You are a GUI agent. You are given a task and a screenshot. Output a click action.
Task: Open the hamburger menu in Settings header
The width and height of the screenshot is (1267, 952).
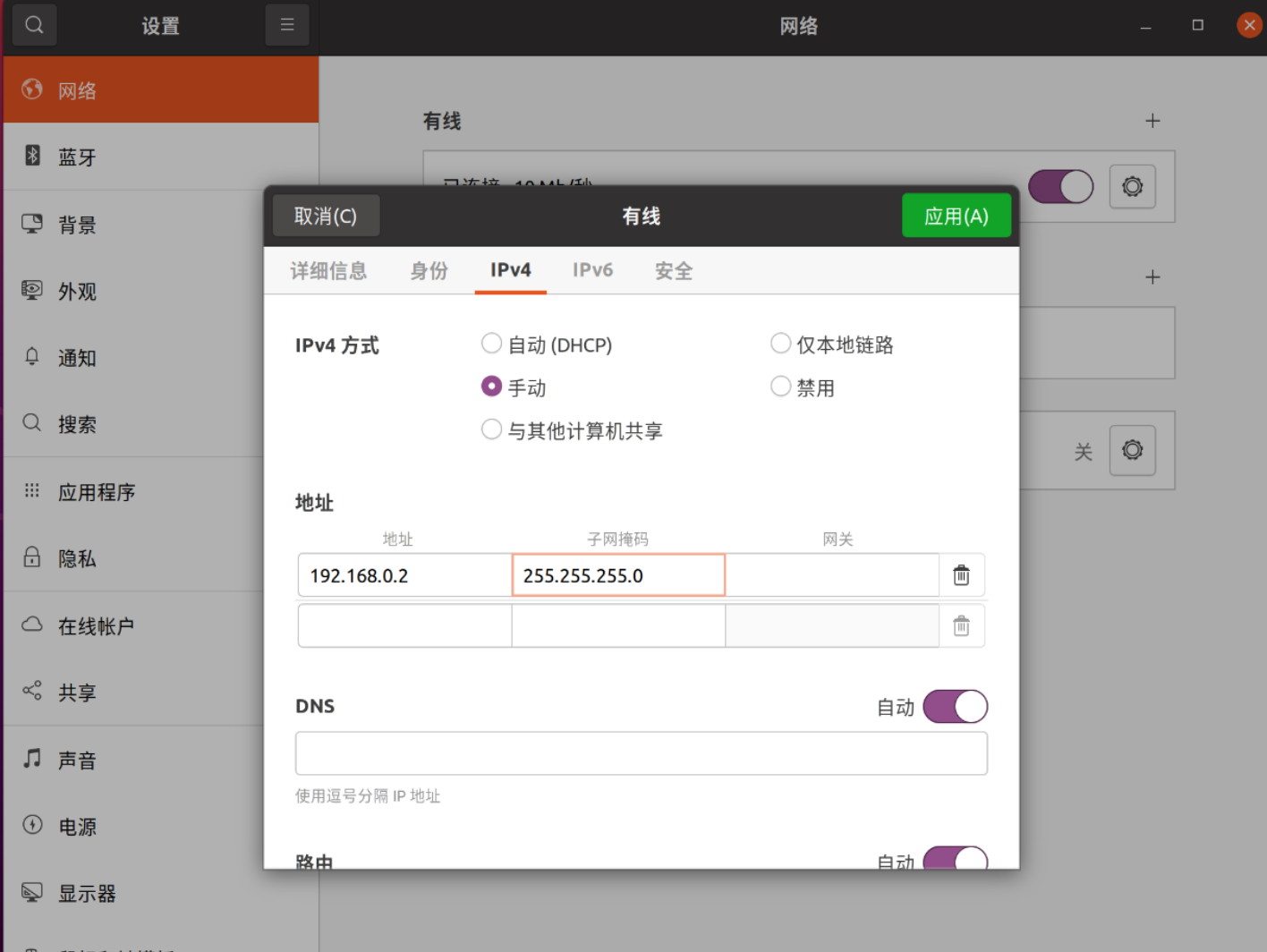point(287,25)
